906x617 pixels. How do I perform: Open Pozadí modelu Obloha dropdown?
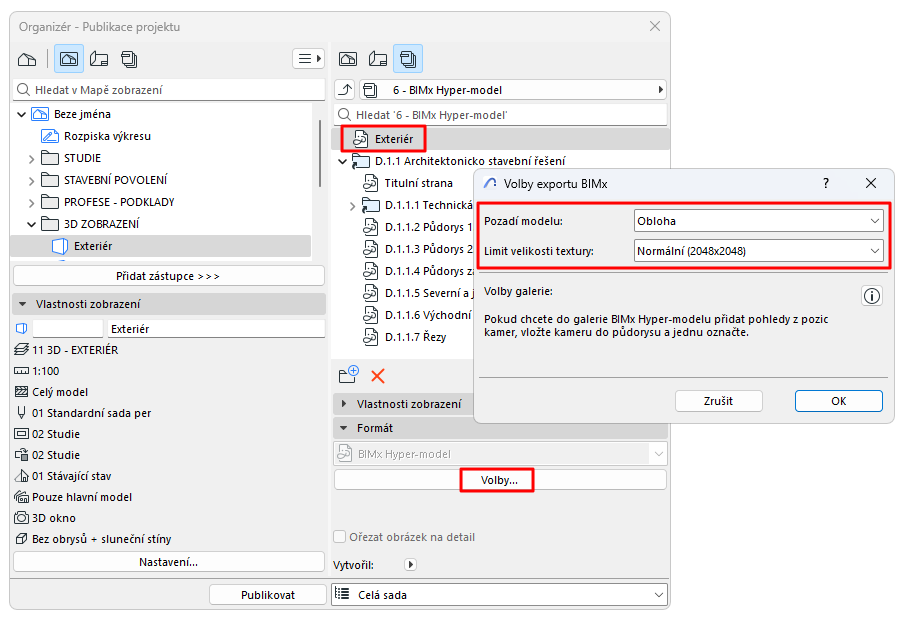[x=759, y=221]
